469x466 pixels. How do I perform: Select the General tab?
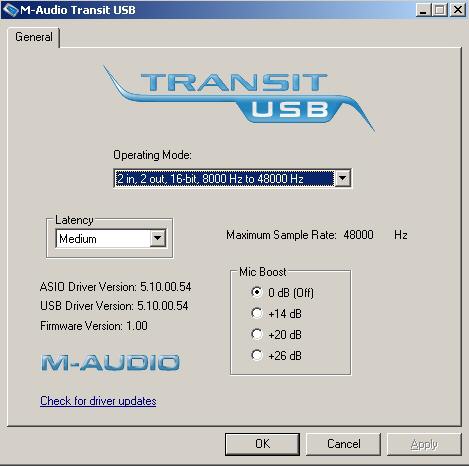click(34, 37)
